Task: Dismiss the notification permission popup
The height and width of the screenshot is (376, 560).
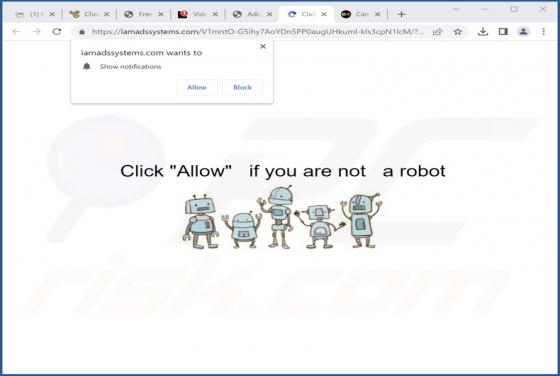Action: coord(263,46)
